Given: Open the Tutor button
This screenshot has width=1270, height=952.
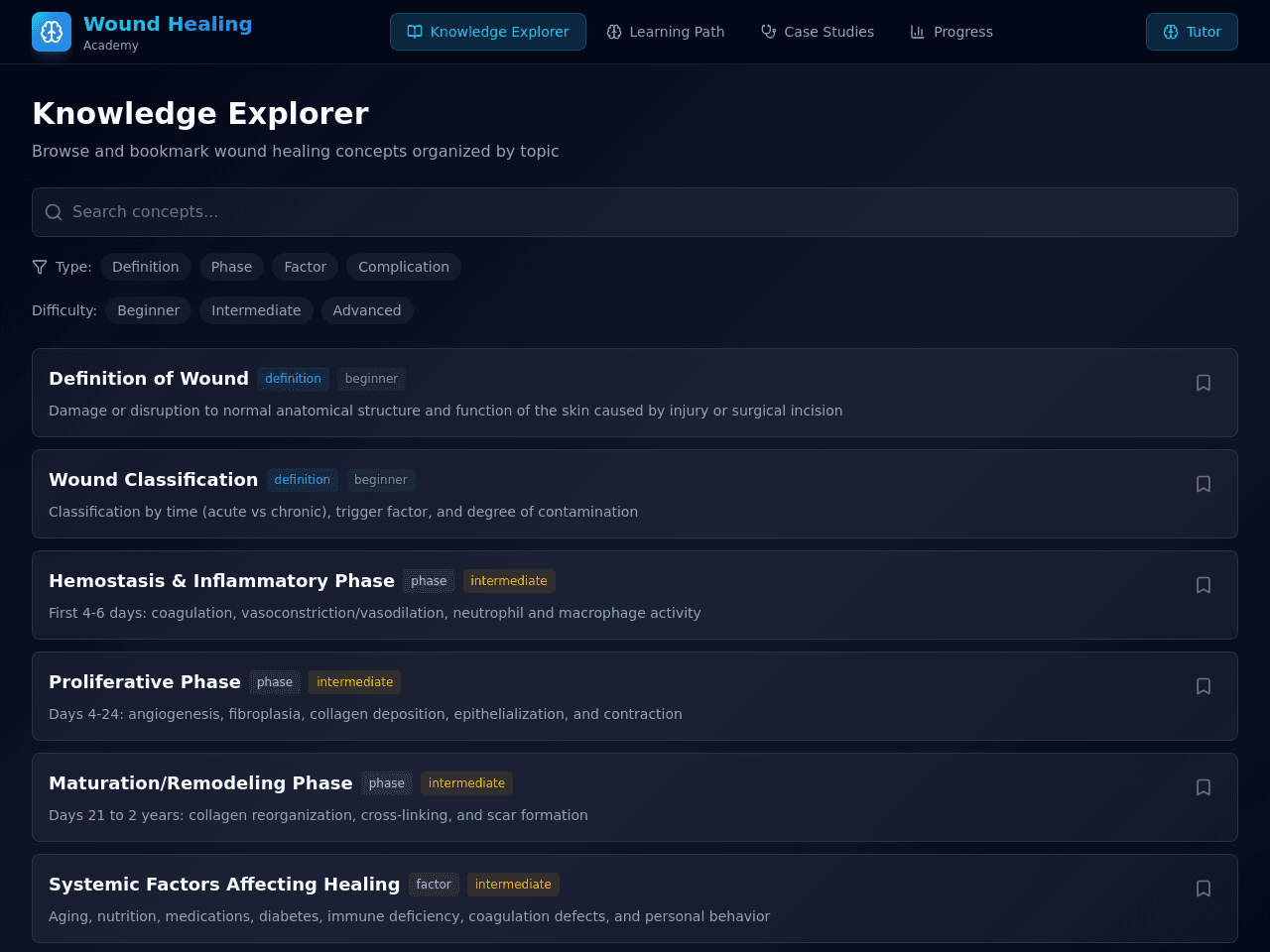Looking at the screenshot, I should (1192, 32).
